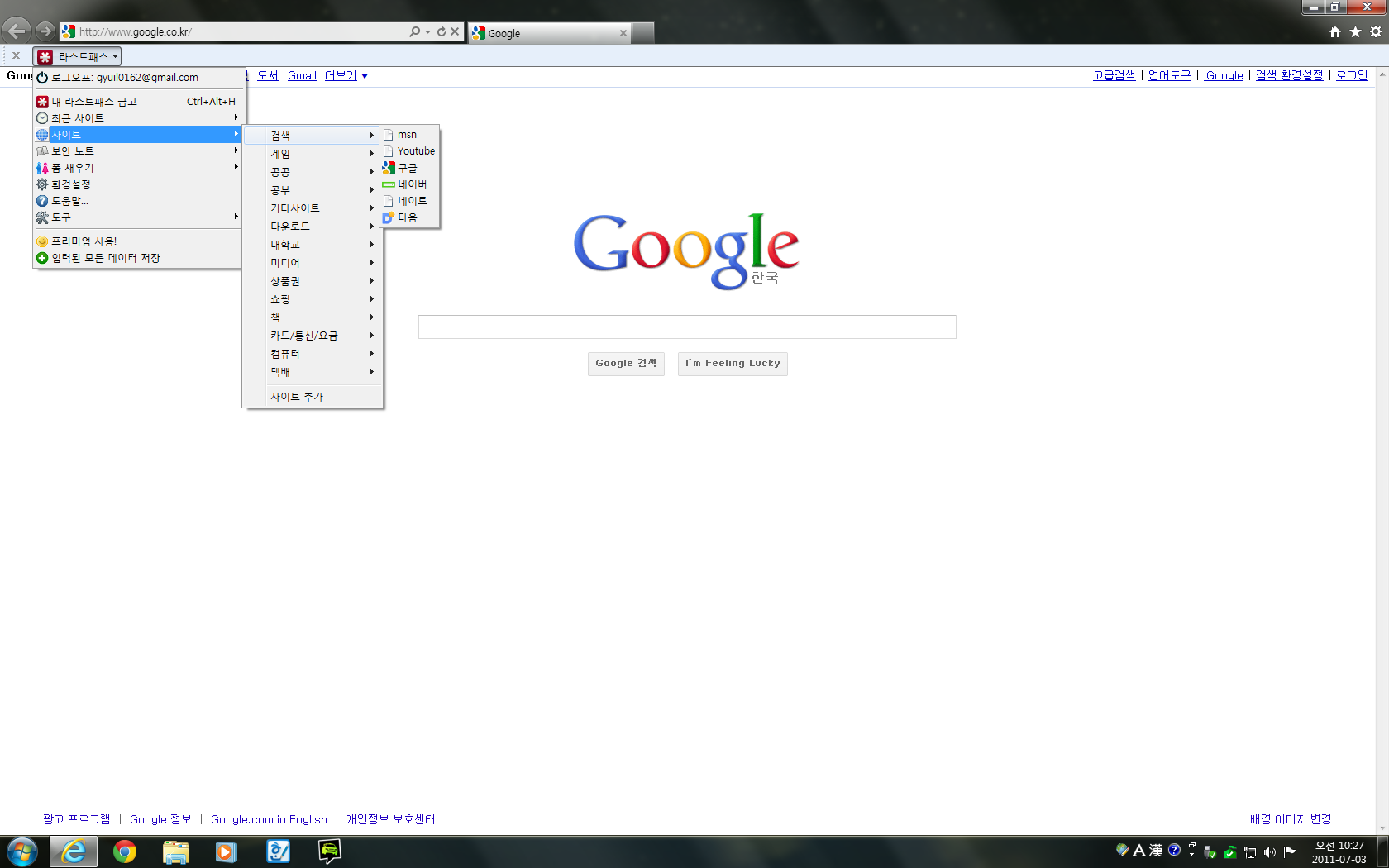Click the 로그인 link
The width and height of the screenshot is (1389, 868).
[1352, 75]
